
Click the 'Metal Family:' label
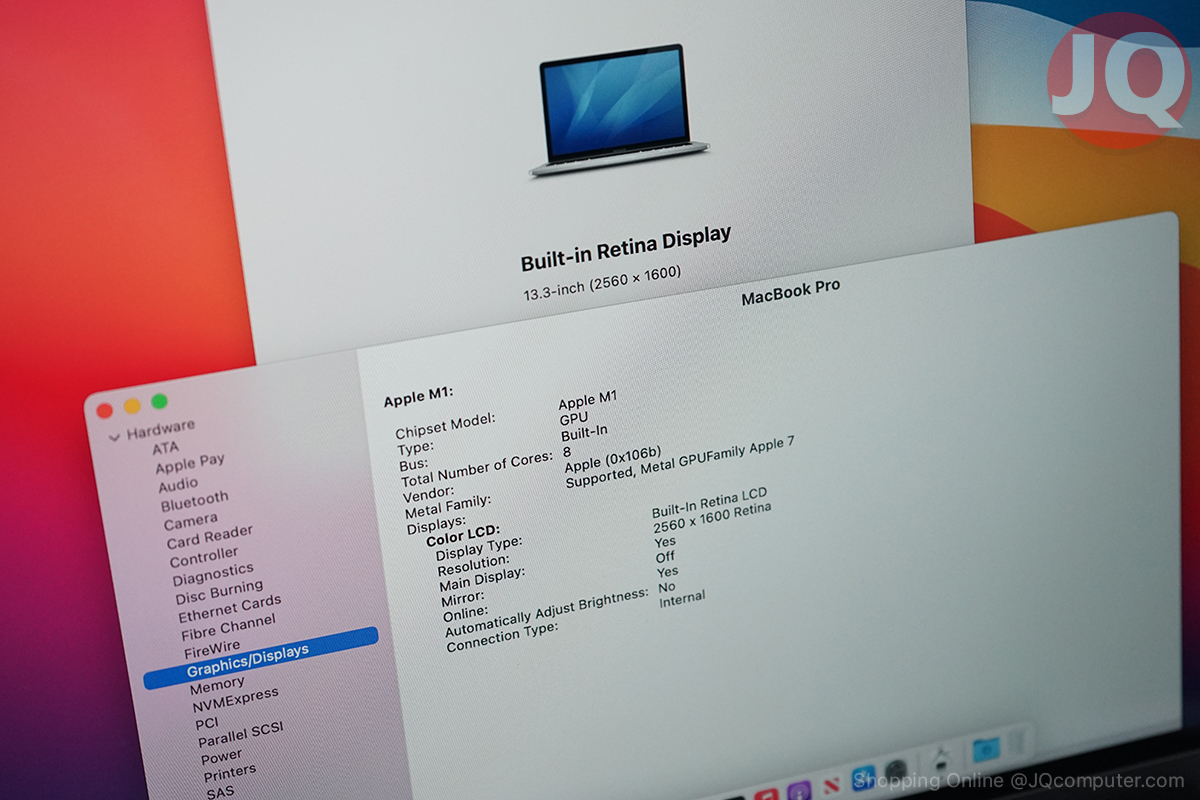click(448, 507)
